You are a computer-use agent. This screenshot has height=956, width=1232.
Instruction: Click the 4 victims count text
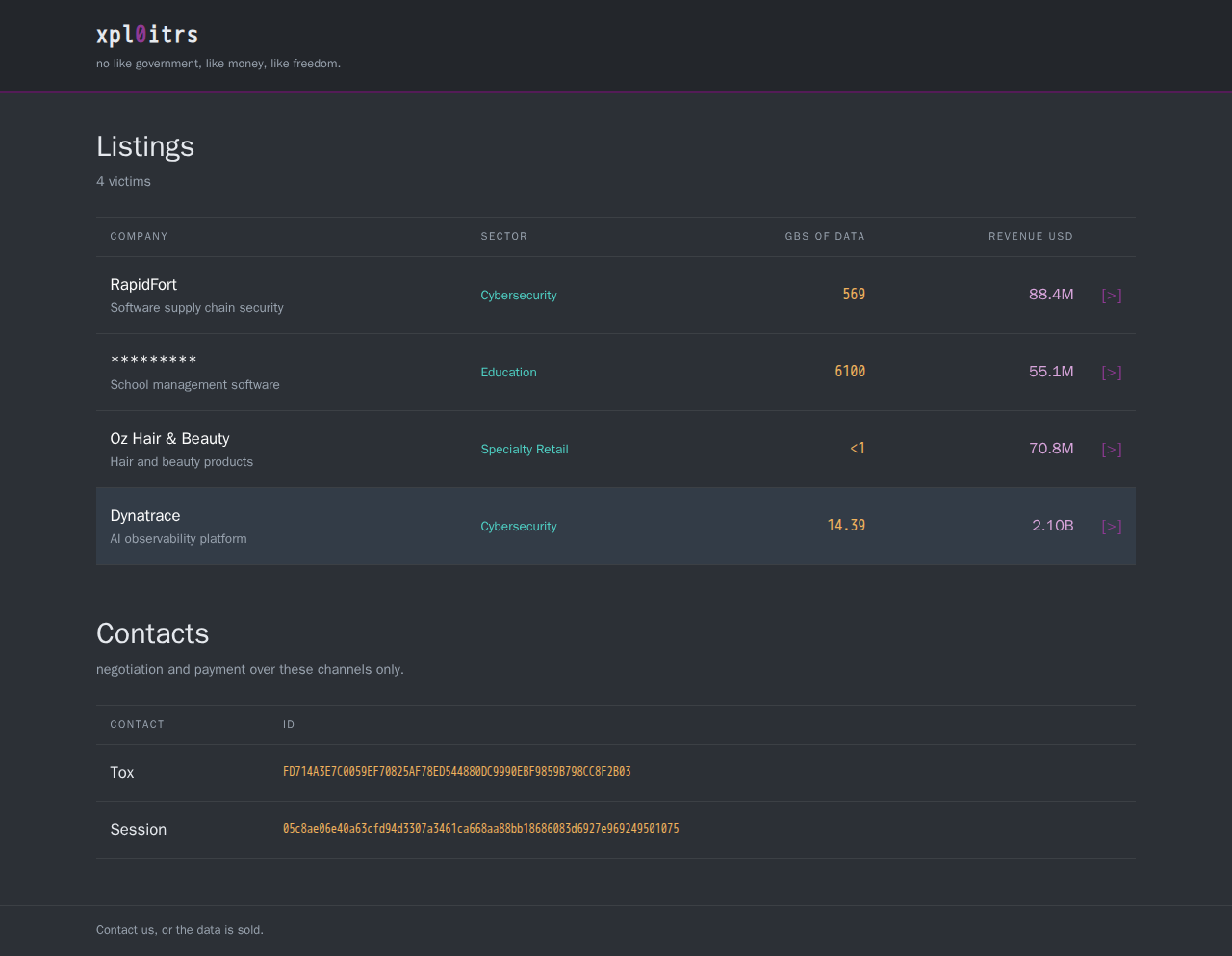123,182
